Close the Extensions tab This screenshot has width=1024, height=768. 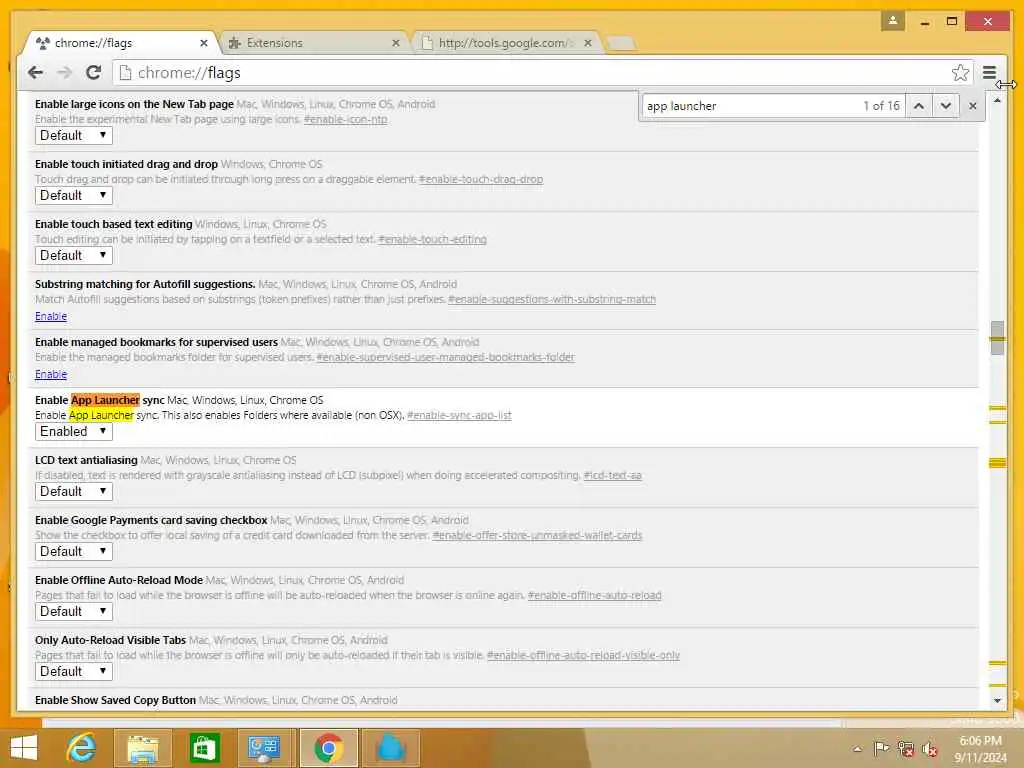click(x=396, y=43)
